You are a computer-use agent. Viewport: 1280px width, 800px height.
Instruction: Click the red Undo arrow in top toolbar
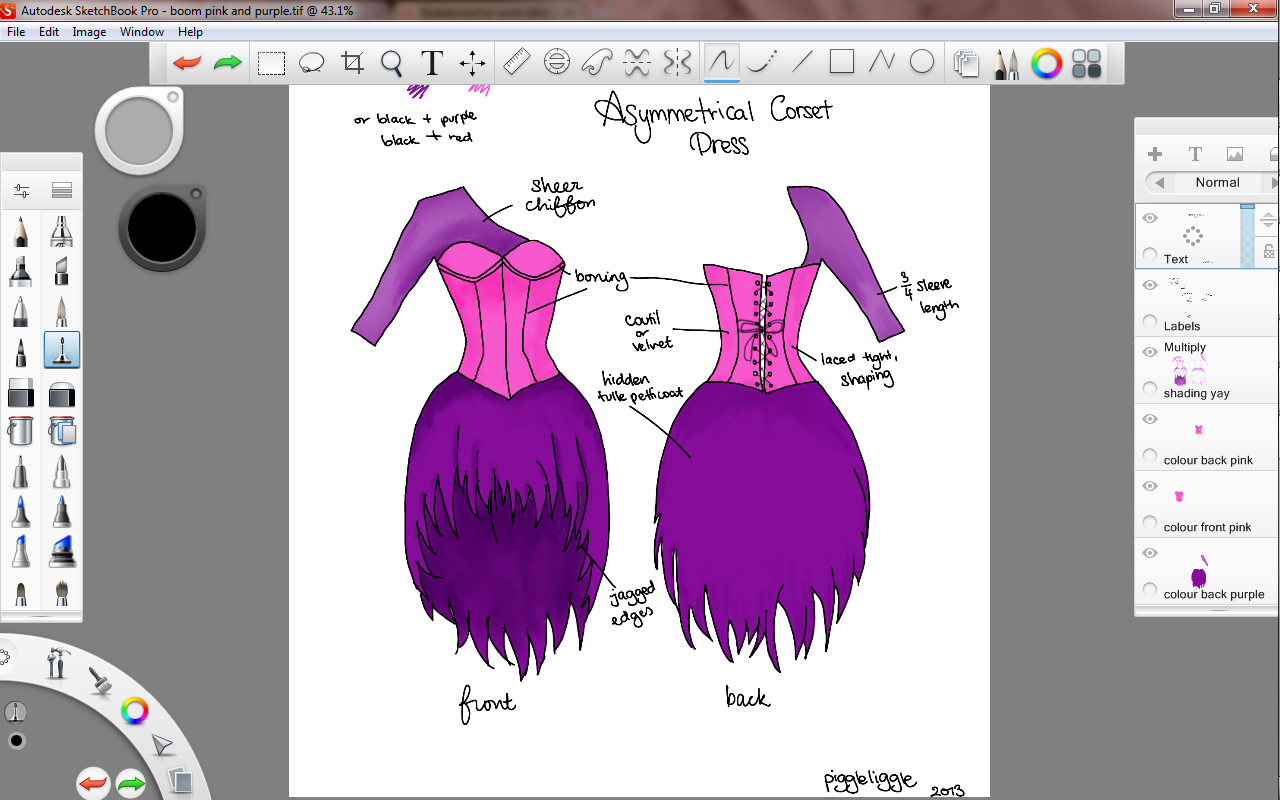pos(187,63)
